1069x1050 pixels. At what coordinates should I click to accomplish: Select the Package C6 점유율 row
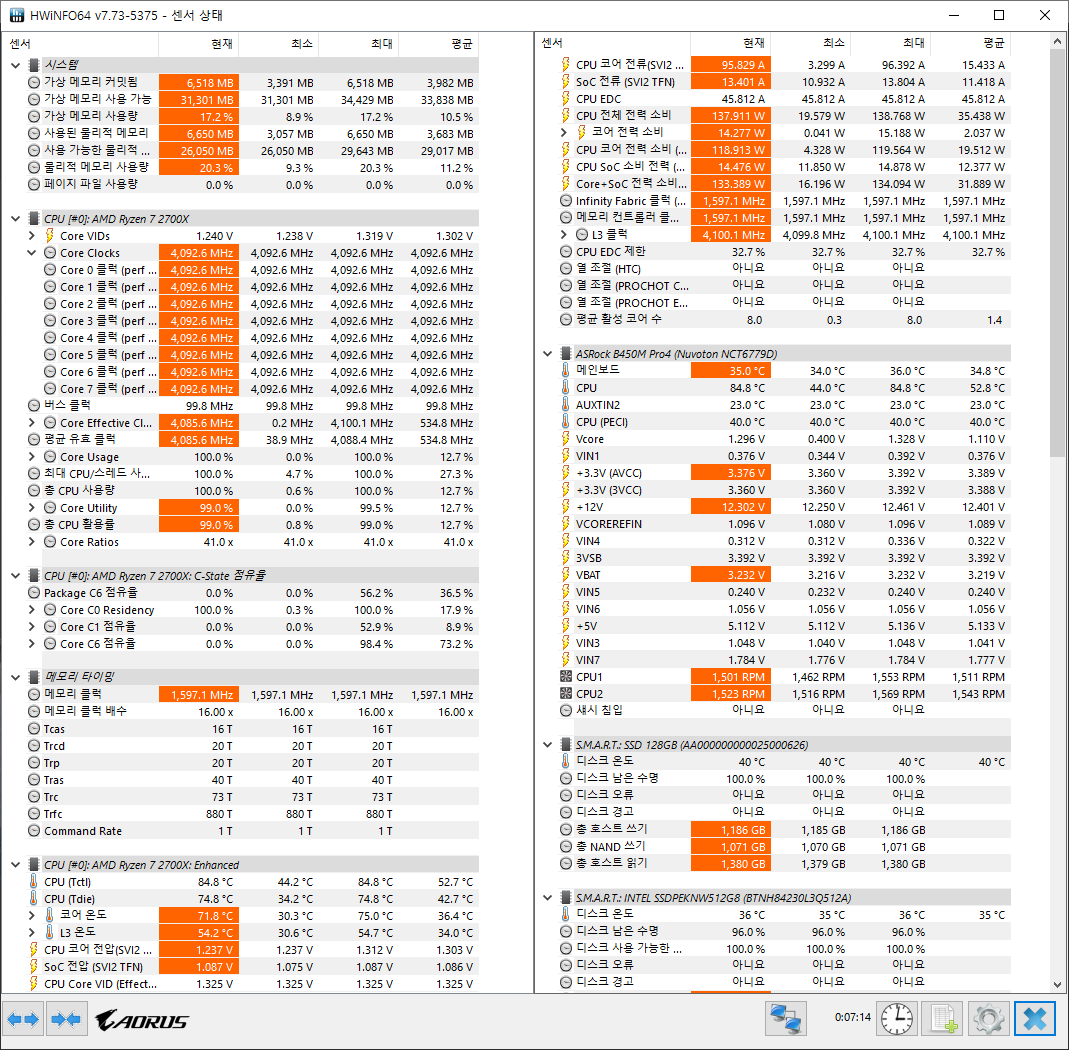point(252,593)
